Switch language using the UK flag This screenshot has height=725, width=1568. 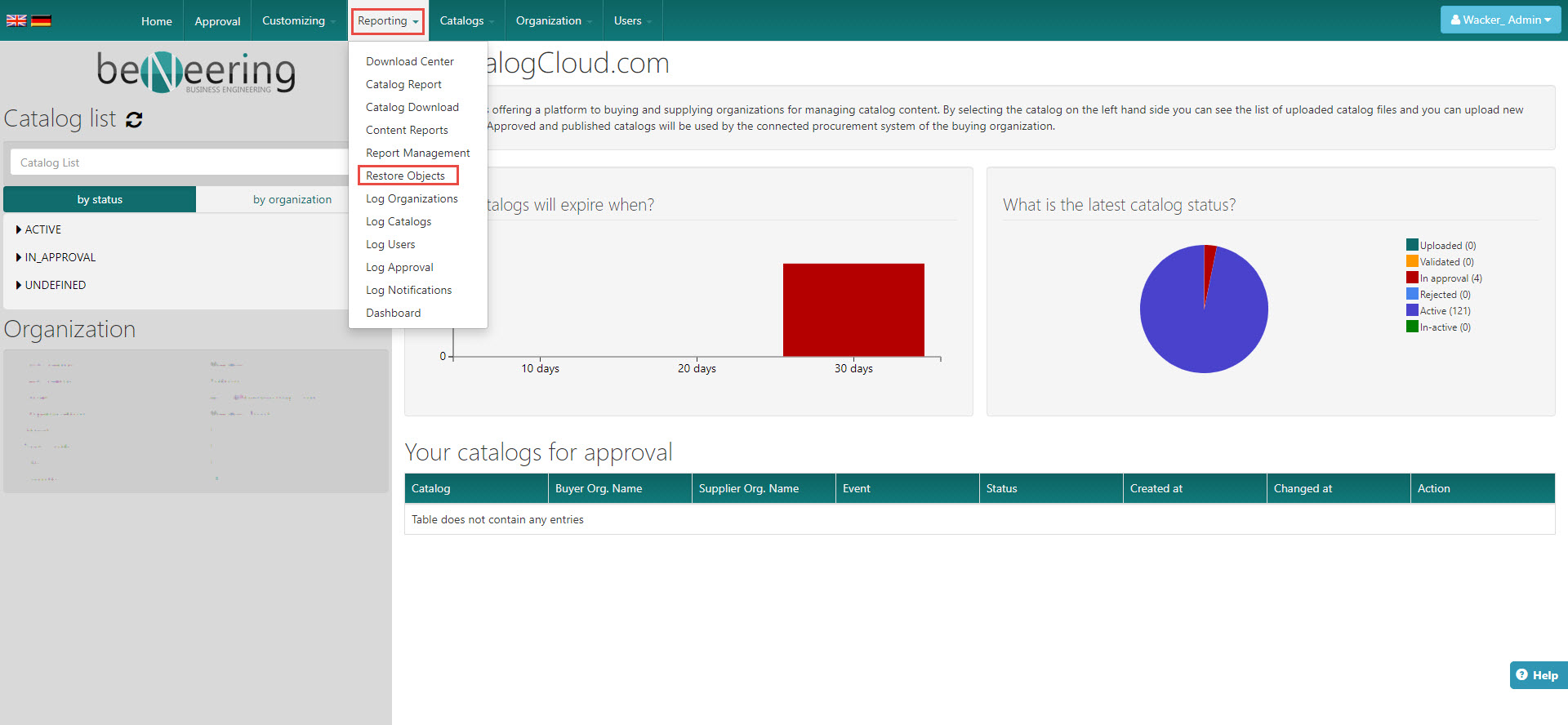coord(16,20)
